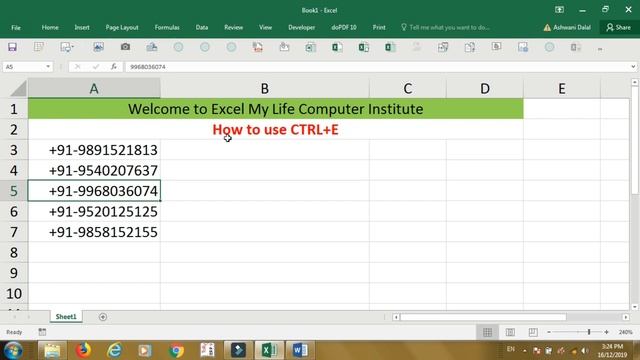Select row 8 header
This screenshot has width=640, height=360.
pos(14,252)
